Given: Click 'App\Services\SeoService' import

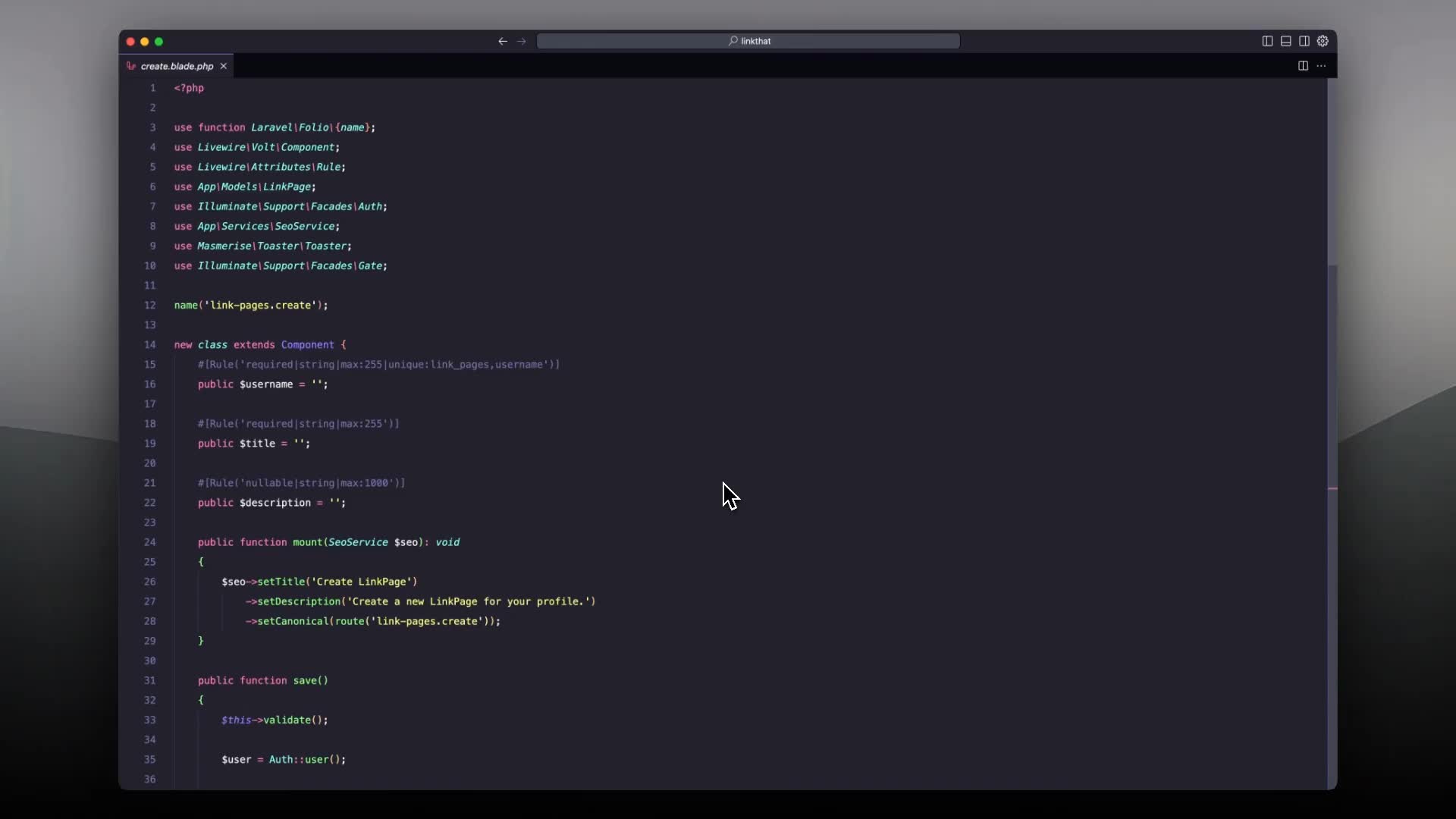Looking at the screenshot, I should tap(266, 226).
